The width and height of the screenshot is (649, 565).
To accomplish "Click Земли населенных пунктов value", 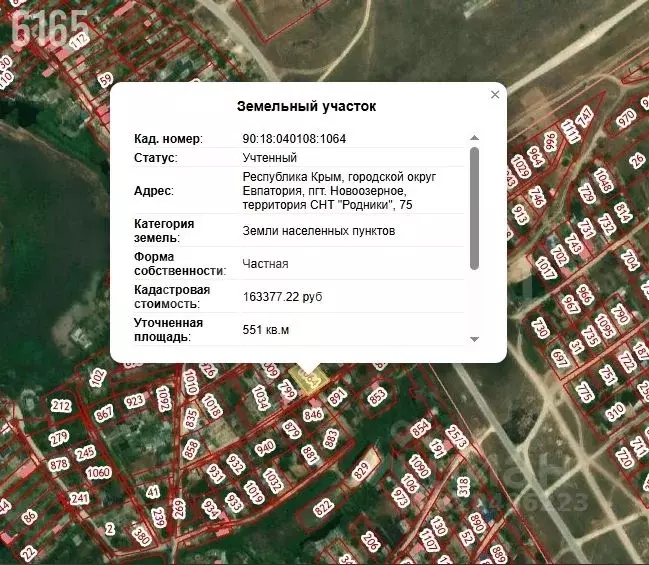I will tap(319, 231).
